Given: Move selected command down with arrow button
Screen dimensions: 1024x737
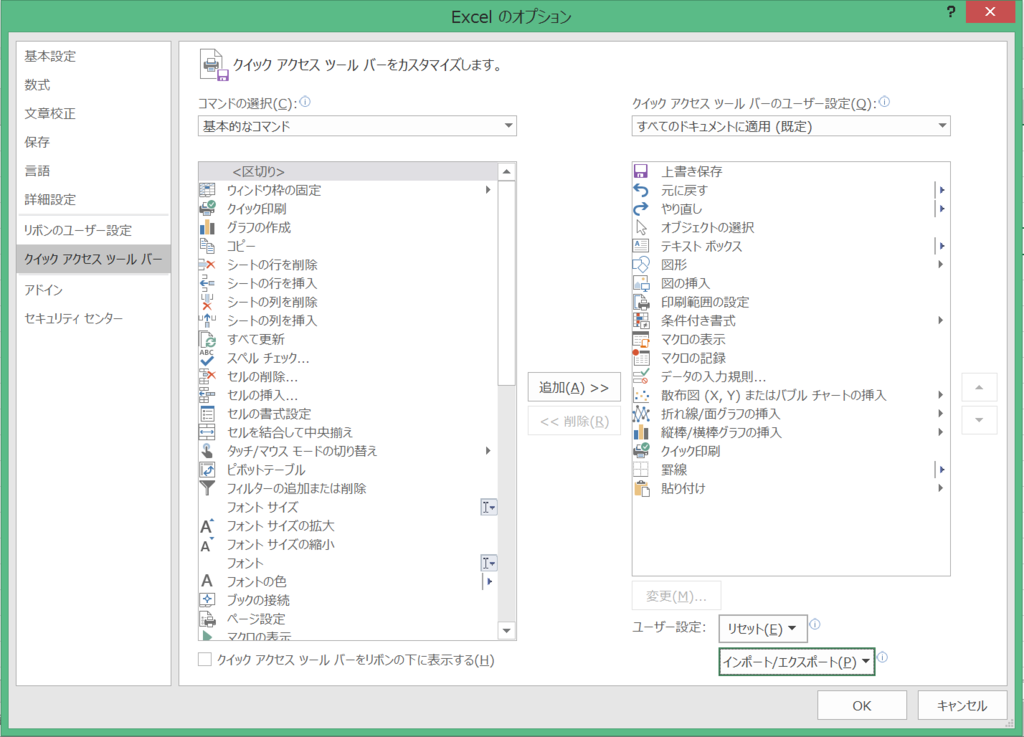Looking at the screenshot, I should click(x=979, y=420).
